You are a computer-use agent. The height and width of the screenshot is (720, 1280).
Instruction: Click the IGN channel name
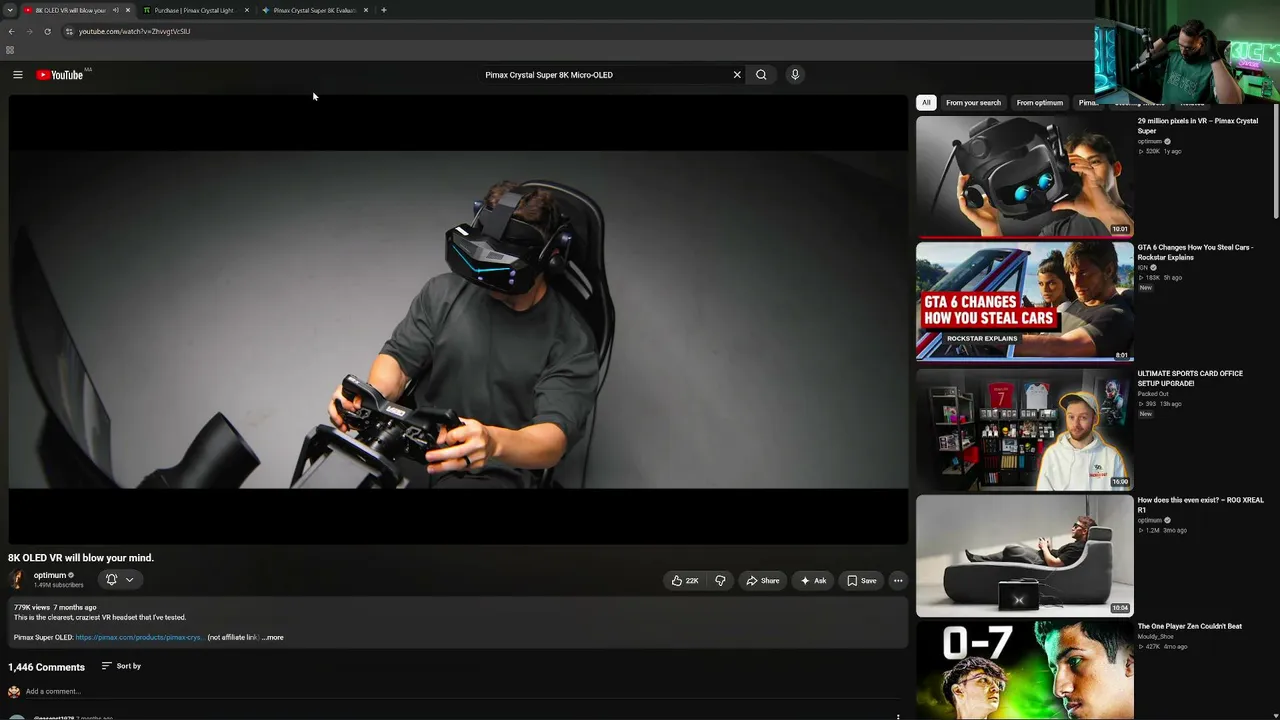[x=1142, y=268]
